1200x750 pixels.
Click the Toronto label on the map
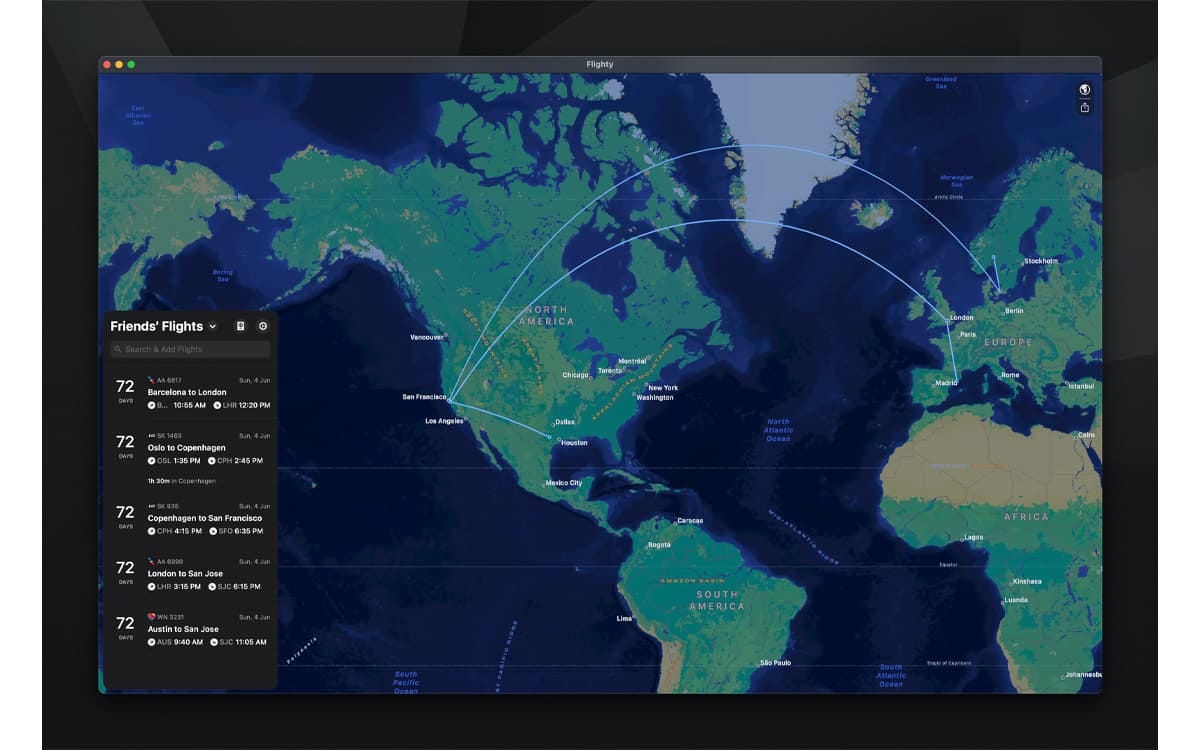click(610, 370)
